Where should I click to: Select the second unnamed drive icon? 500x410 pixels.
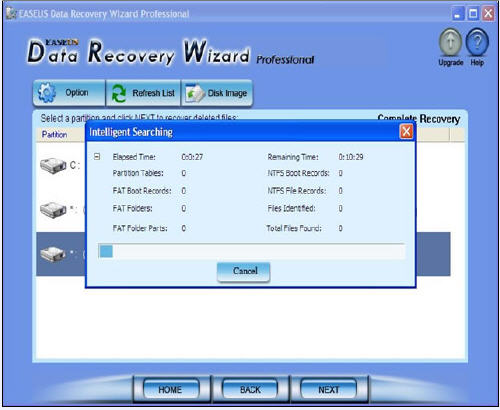coord(53,210)
